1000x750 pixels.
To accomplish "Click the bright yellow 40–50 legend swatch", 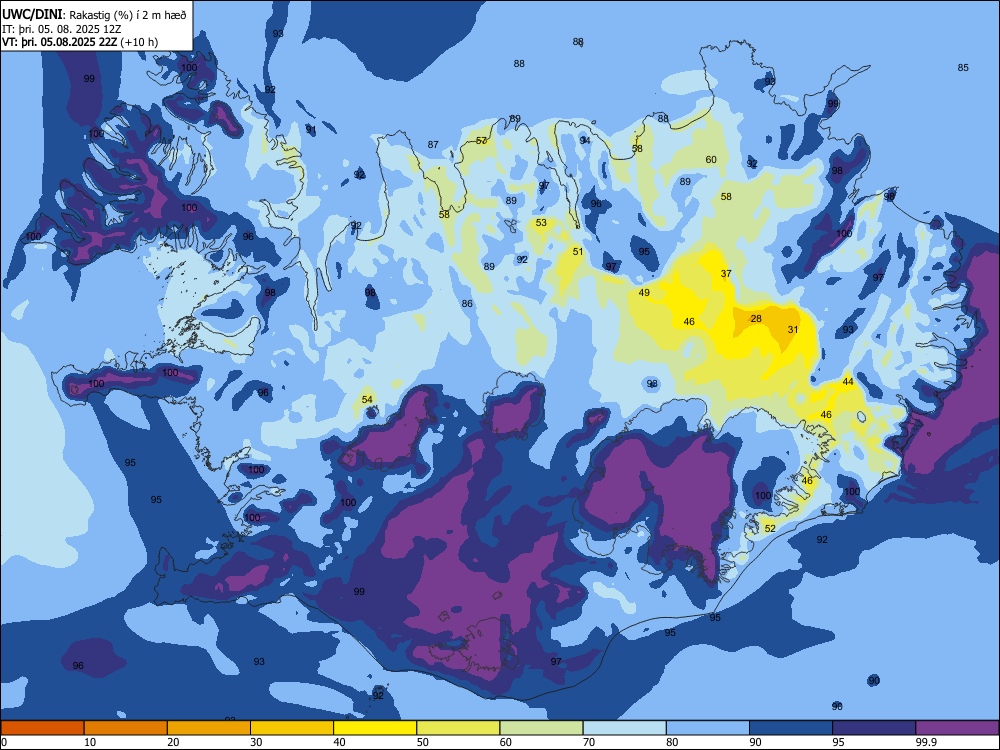I will click(375, 728).
